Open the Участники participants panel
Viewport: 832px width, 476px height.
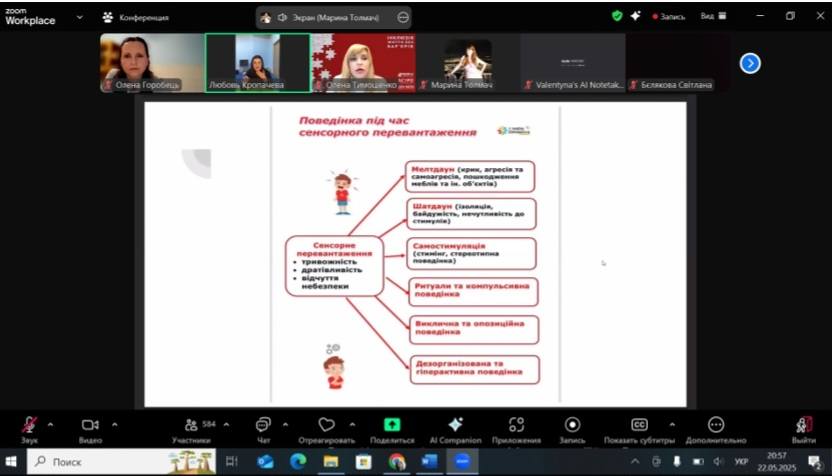pyautogui.click(x=191, y=425)
